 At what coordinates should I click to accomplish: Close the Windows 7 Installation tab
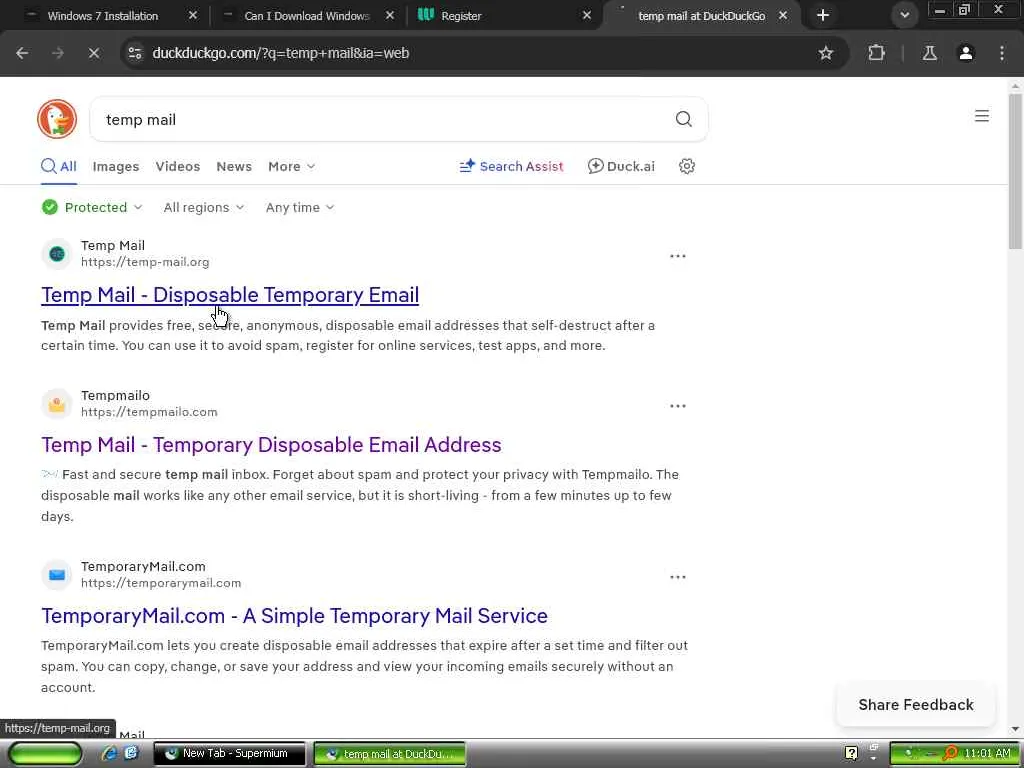(193, 16)
